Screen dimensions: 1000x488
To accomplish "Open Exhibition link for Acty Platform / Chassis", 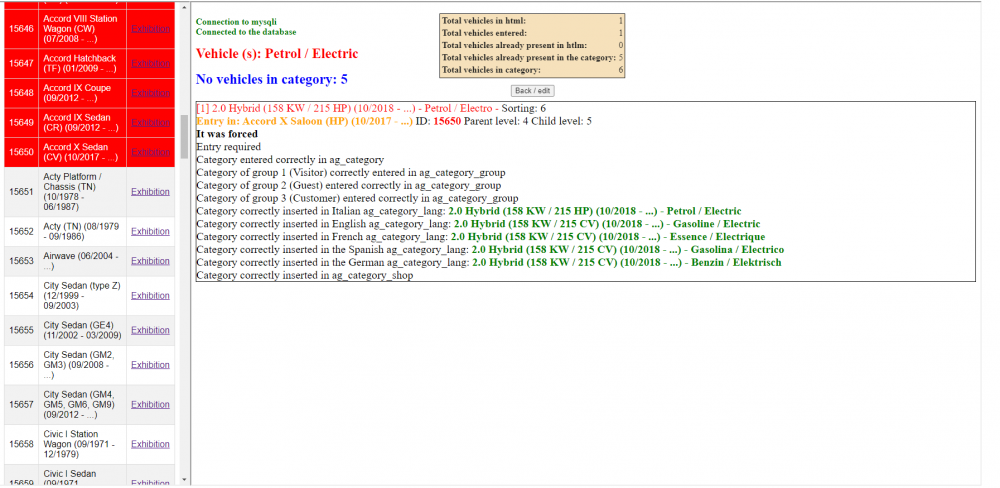I will point(151,191).
